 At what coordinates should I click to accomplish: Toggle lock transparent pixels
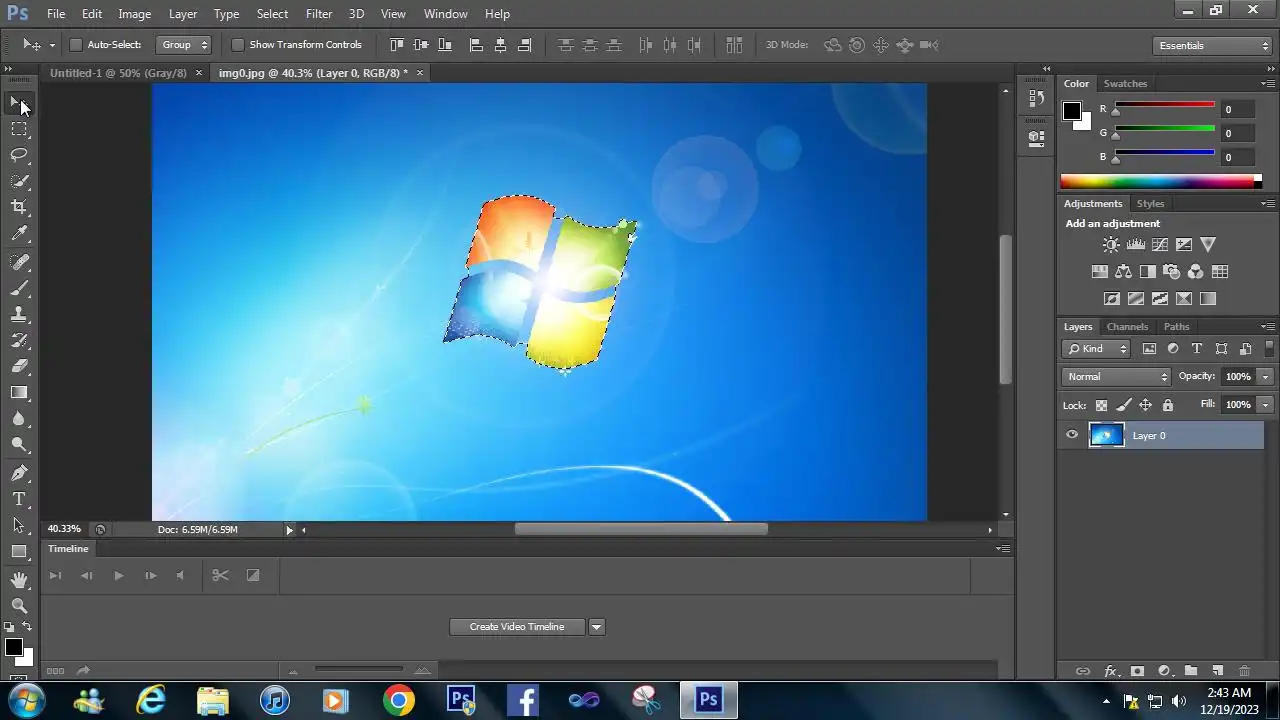(1101, 405)
